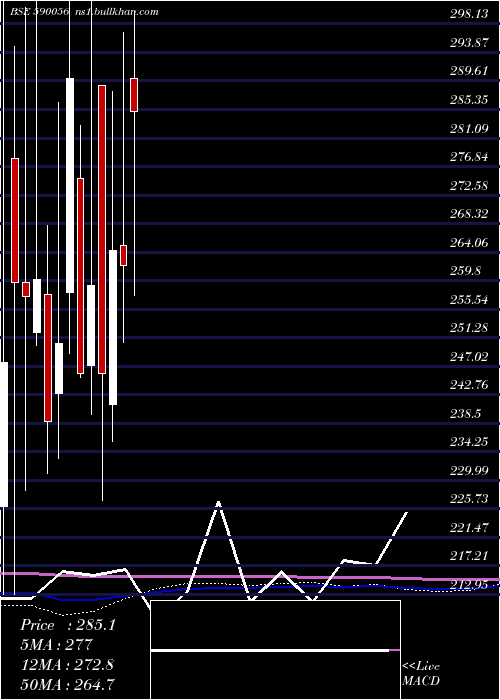Click the 259.8 price axis label
The height and width of the screenshot is (700, 500).
(x=465, y=271)
